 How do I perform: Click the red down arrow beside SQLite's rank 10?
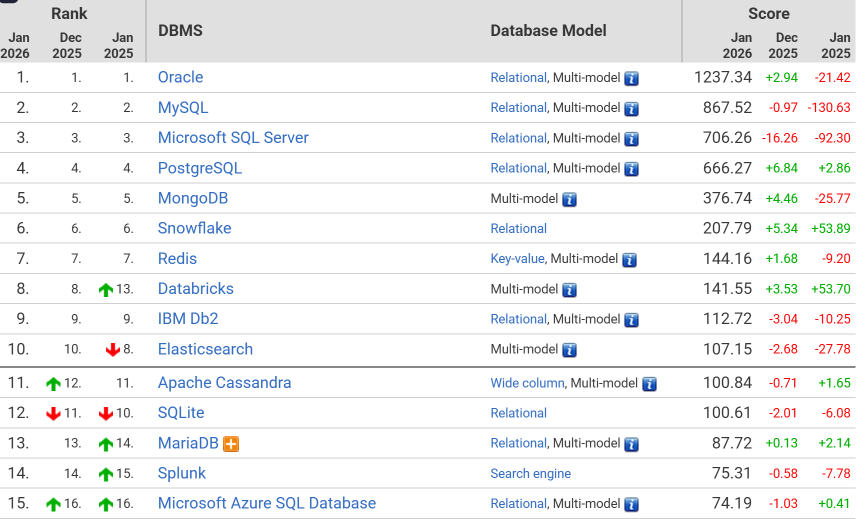pyautogui.click(x=105, y=414)
